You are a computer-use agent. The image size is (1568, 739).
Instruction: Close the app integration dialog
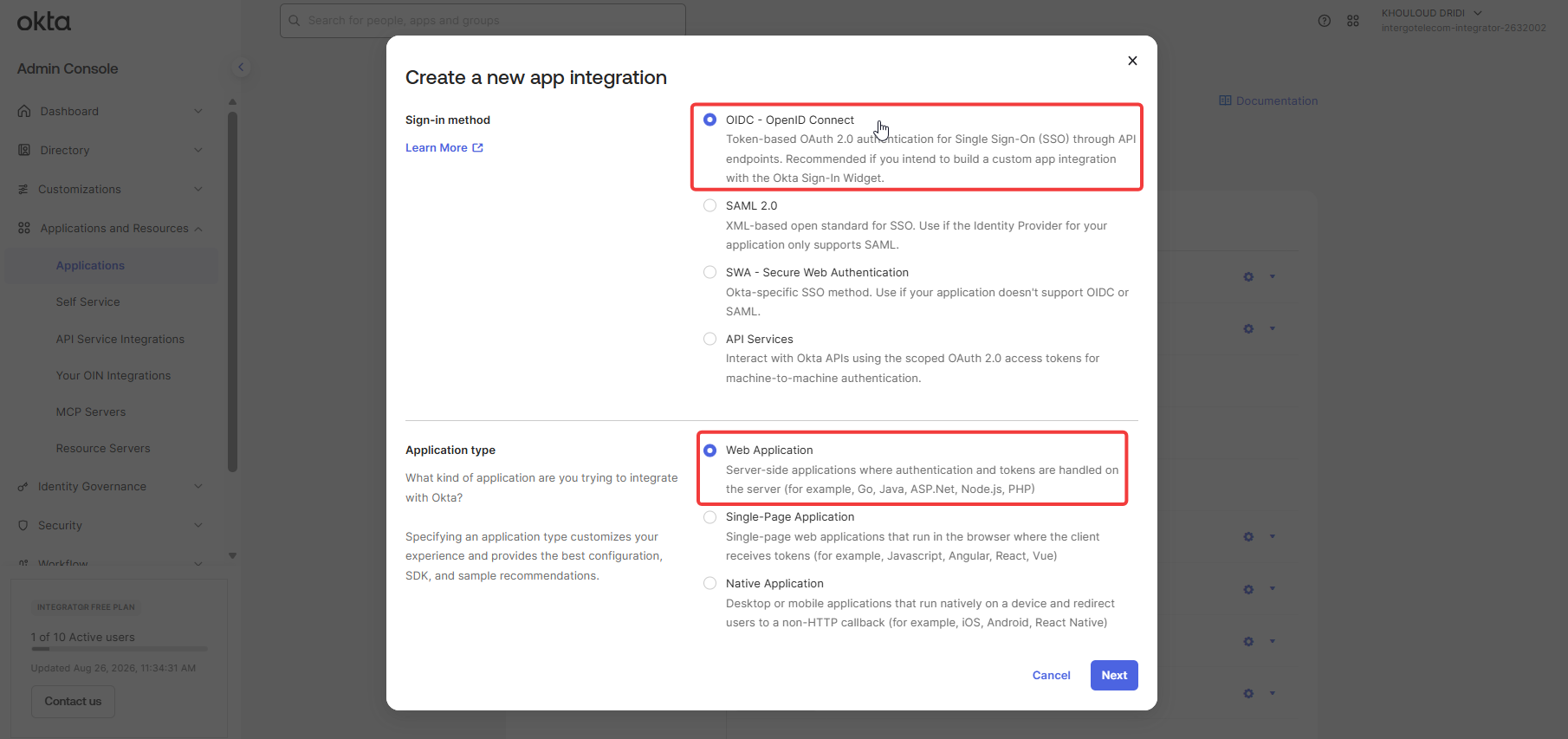pyautogui.click(x=1132, y=61)
